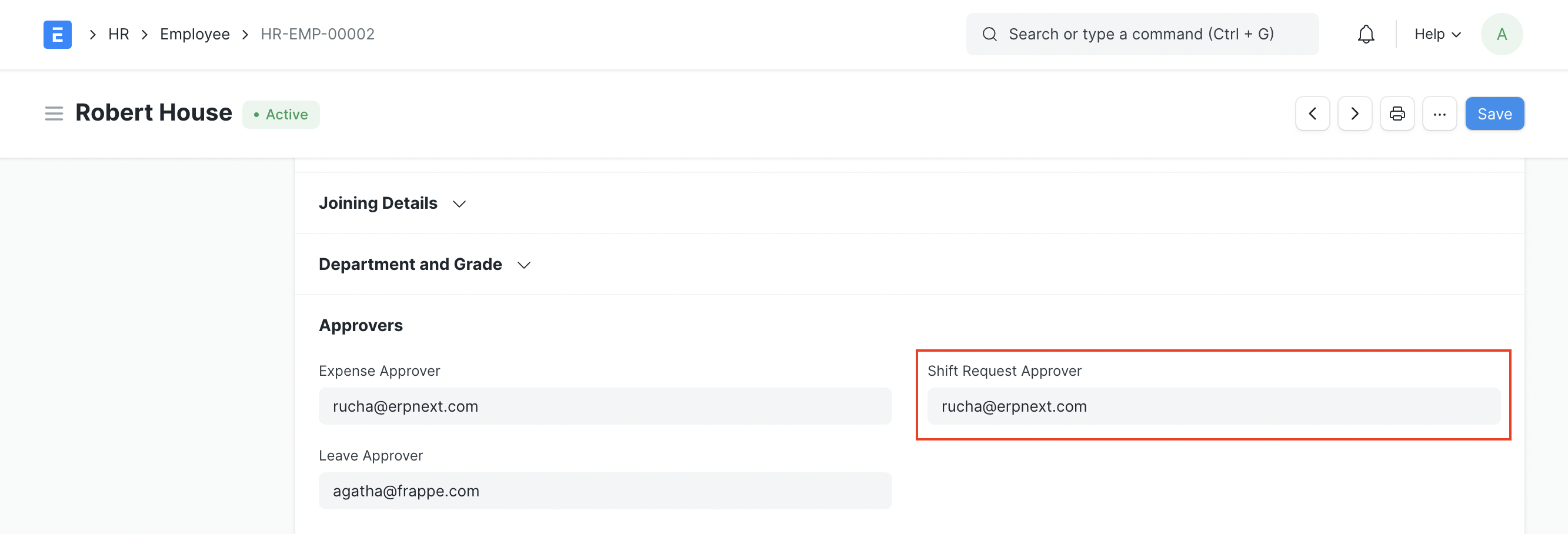The height and width of the screenshot is (534, 1568).
Task: Navigate to HR breadcrumb
Action: point(118,34)
